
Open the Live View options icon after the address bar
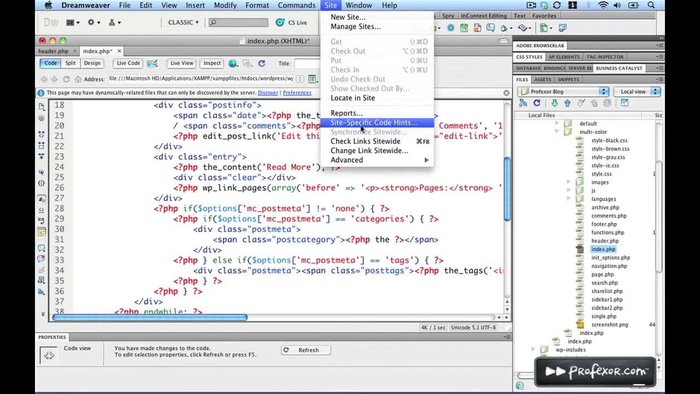tap(312, 79)
